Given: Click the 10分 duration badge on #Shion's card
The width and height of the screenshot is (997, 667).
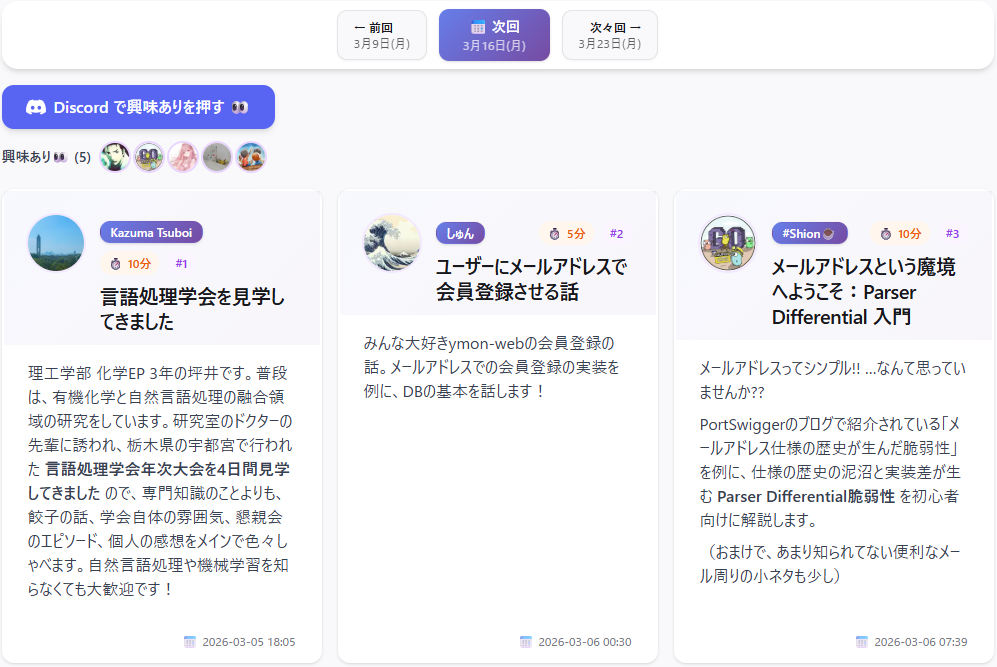Looking at the screenshot, I should click(901, 233).
